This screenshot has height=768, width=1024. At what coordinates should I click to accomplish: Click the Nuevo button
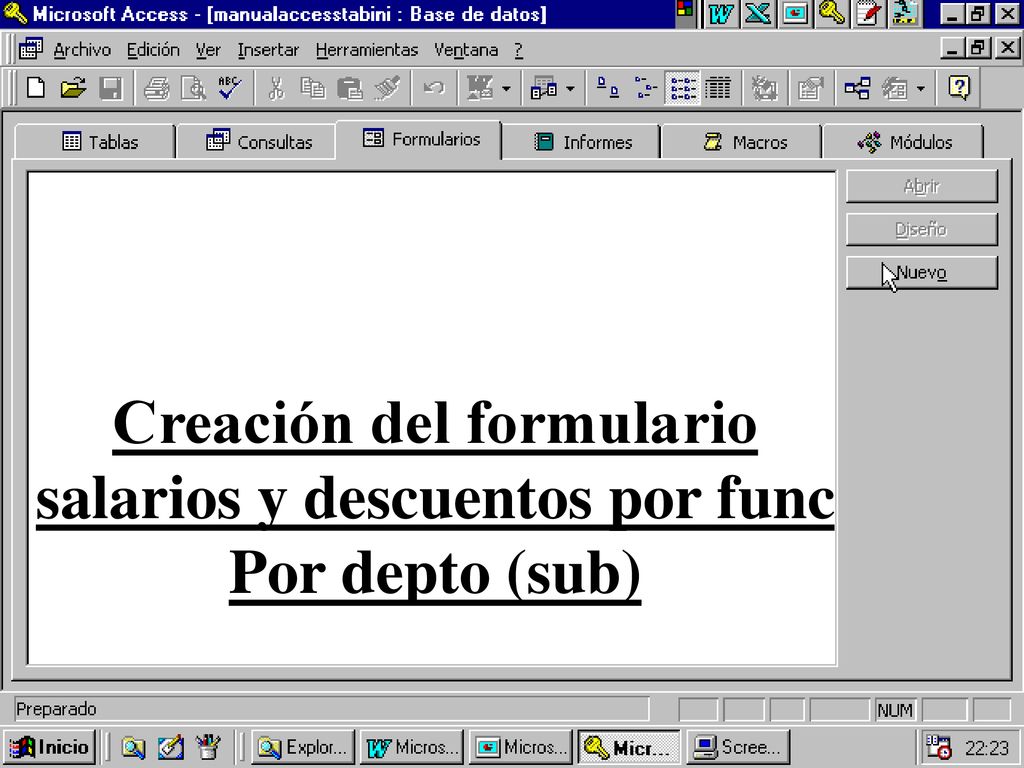coord(921,272)
